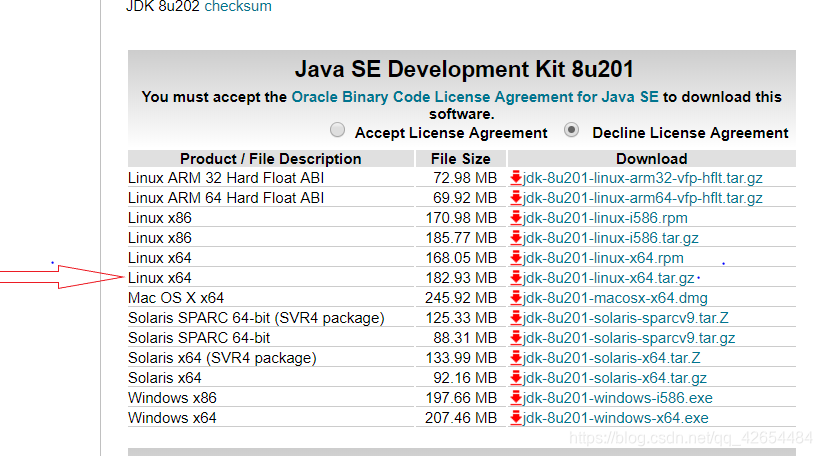Click download arrow icon for solaris-sparcv9.tar.Z
Image resolution: width=822 pixels, height=456 pixels.
coord(516,318)
